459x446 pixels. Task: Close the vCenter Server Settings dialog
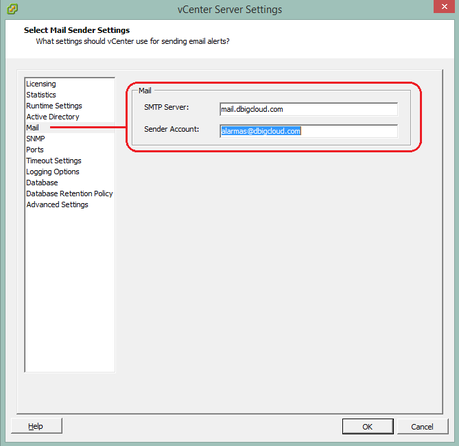coord(444,7)
